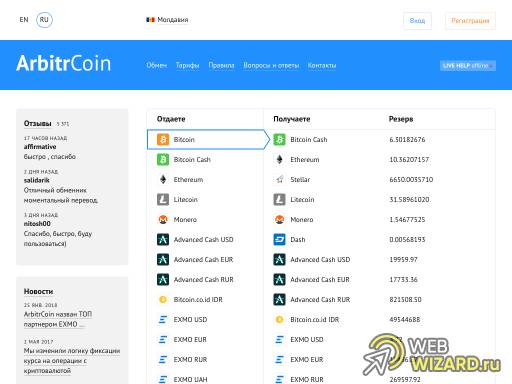Open the Отзывы reviews heading
512x384 pixels.
click(37, 124)
